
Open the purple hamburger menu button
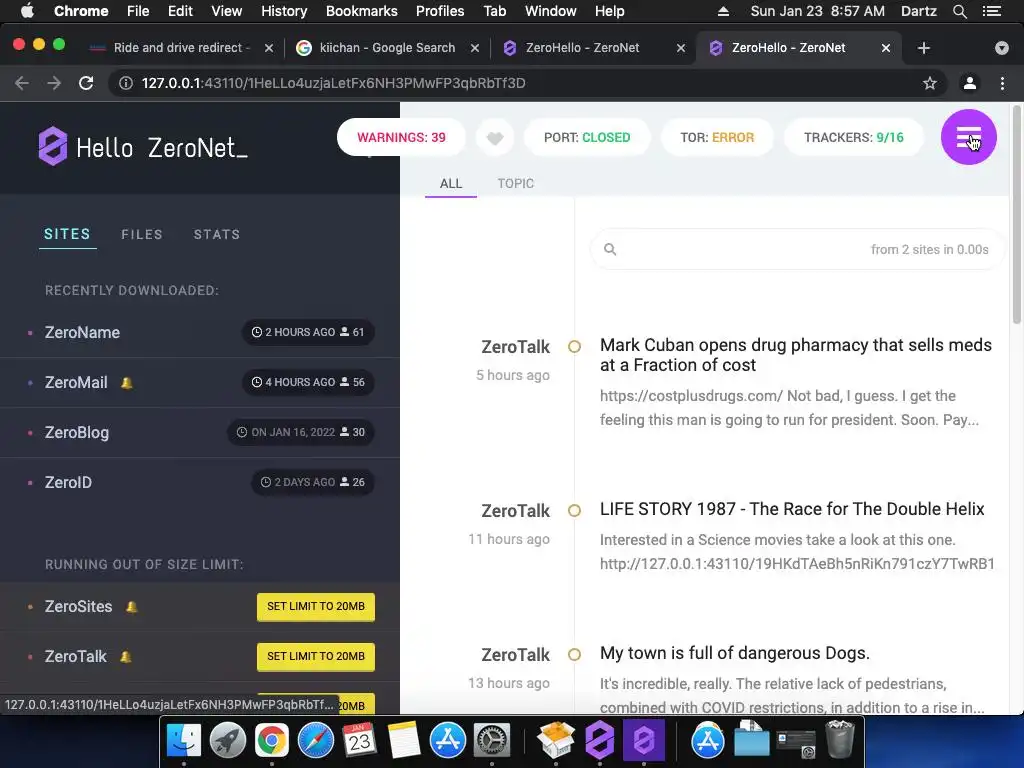pos(968,137)
